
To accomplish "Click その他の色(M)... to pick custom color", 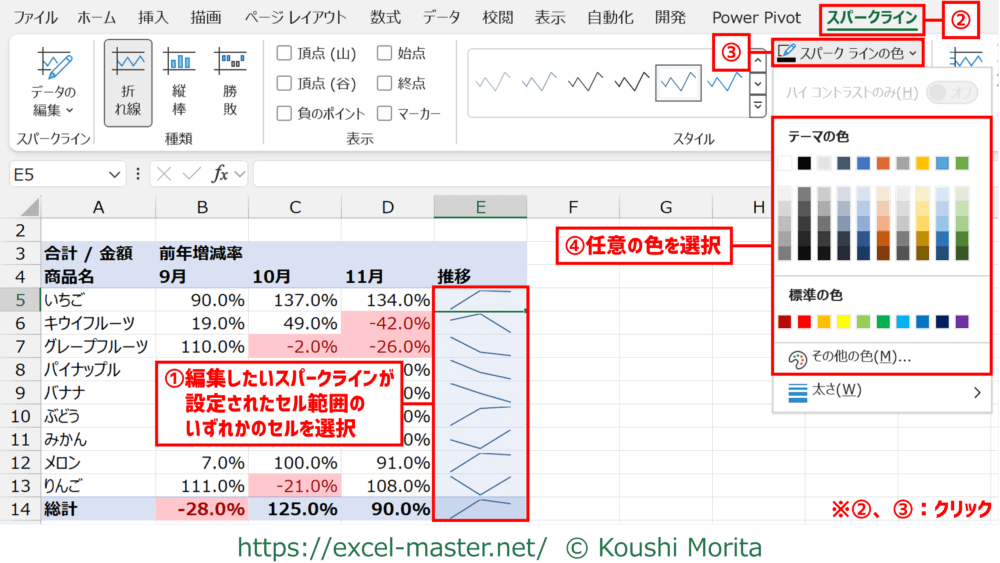I will tap(861, 357).
